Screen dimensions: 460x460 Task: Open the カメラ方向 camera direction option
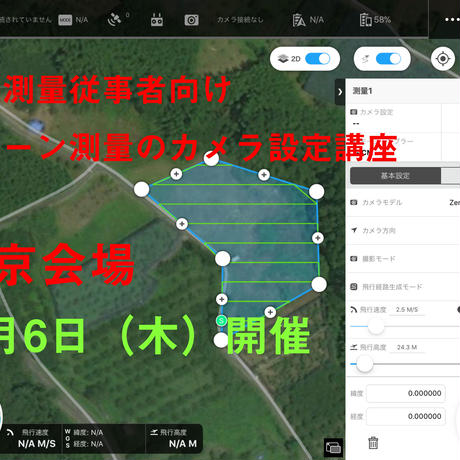coord(403,230)
